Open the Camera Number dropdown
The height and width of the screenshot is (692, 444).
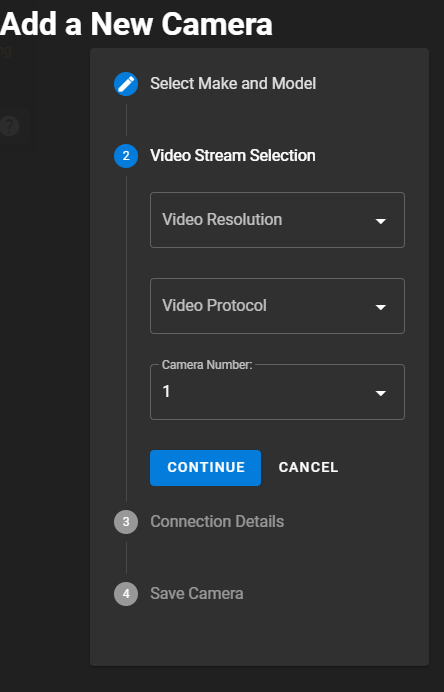point(277,392)
